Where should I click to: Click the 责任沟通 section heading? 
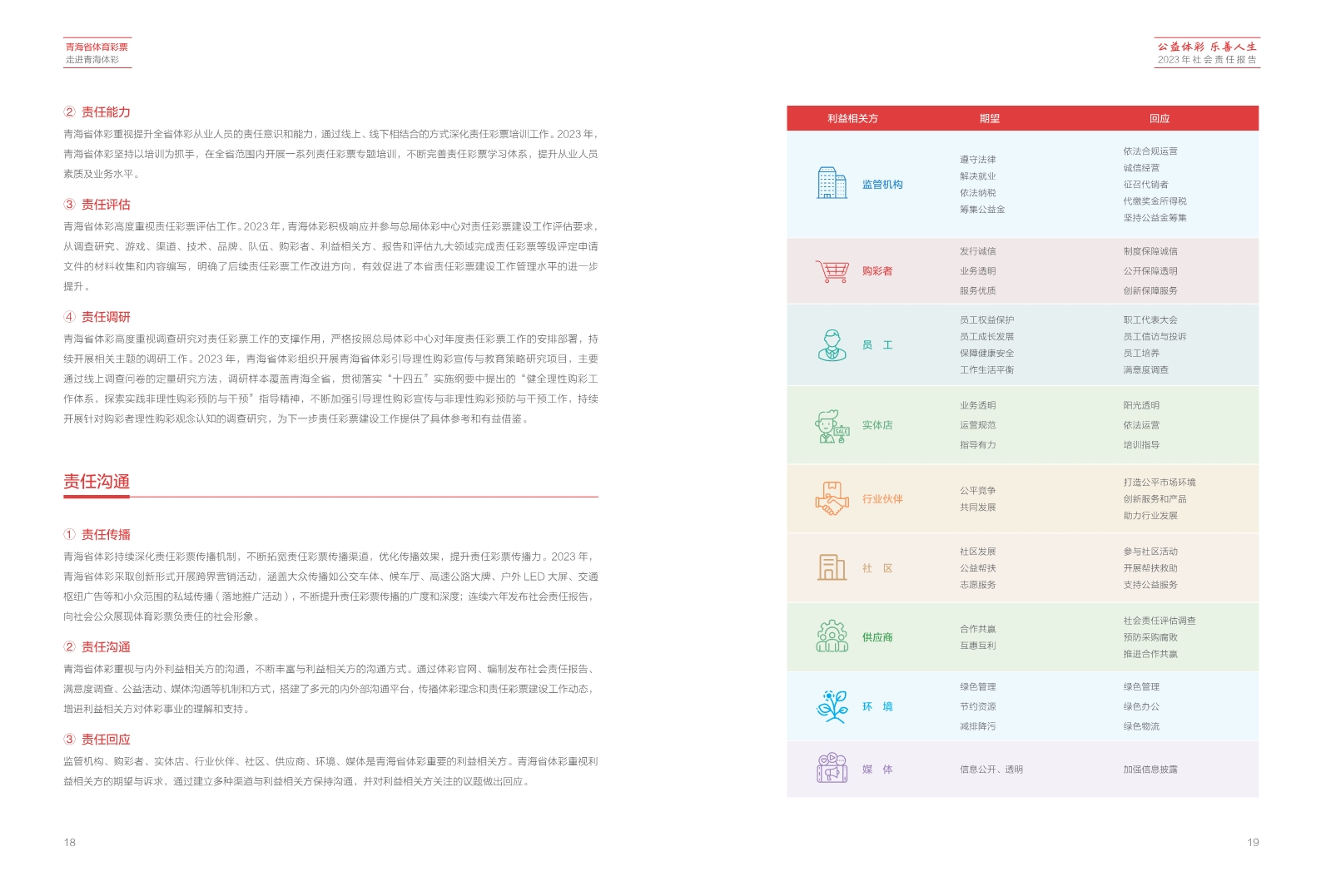click(x=97, y=482)
